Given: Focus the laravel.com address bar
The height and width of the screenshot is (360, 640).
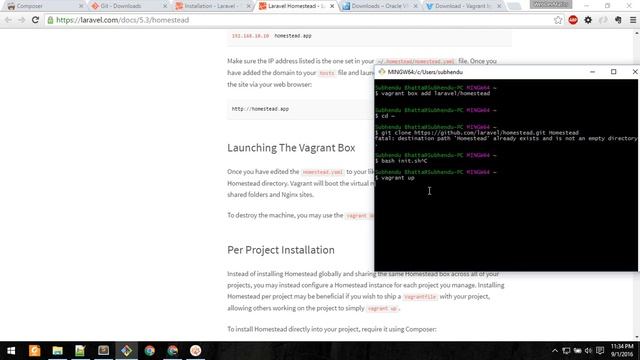Looking at the screenshot, I should tap(302, 20).
